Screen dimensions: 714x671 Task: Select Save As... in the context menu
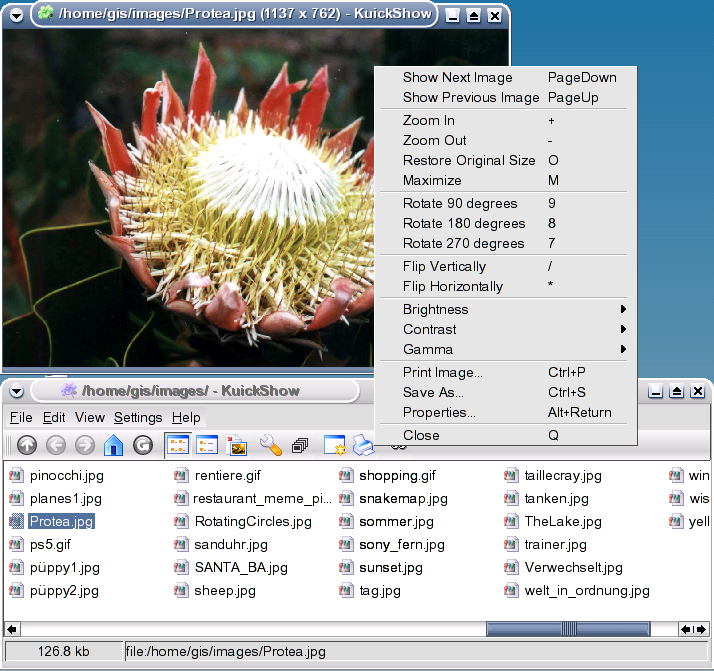pyautogui.click(x=433, y=392)
